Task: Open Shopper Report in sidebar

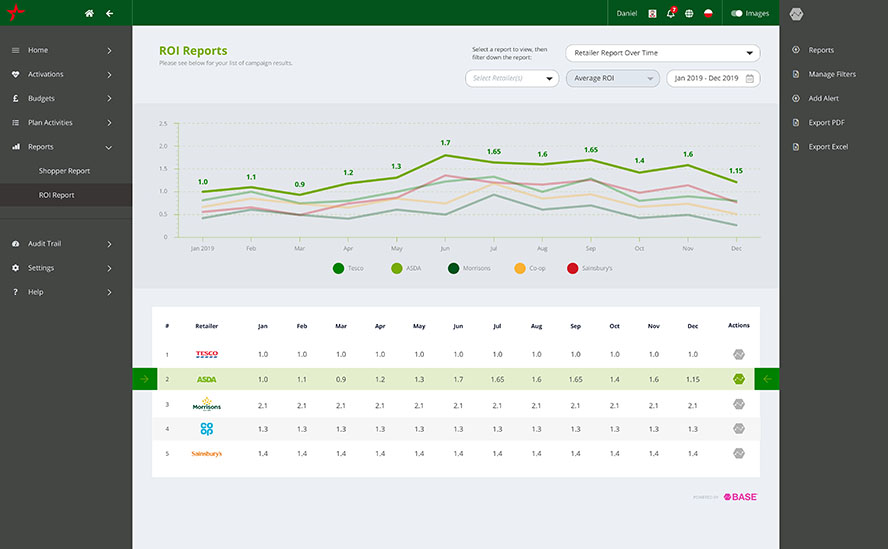Action: (64, 171)
